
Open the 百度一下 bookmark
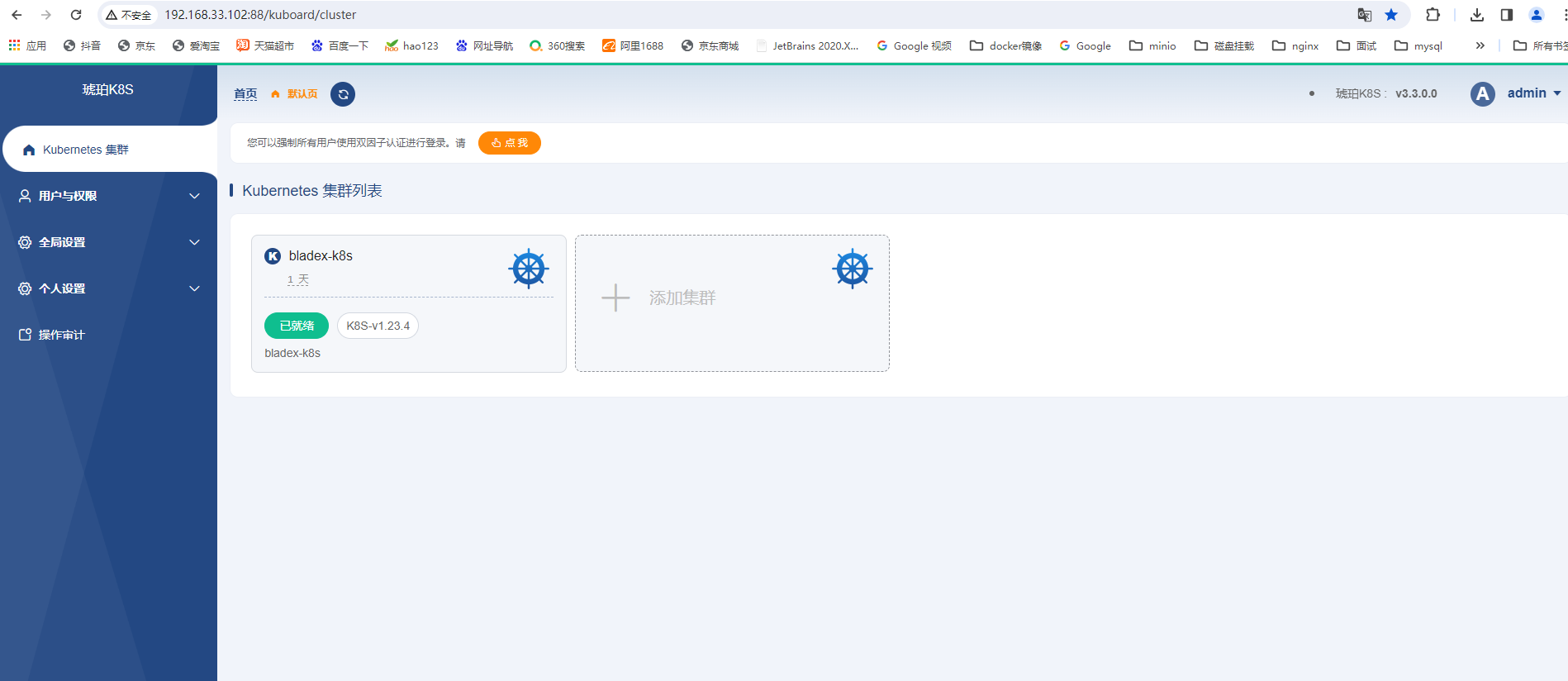click(x=340, y=45)
